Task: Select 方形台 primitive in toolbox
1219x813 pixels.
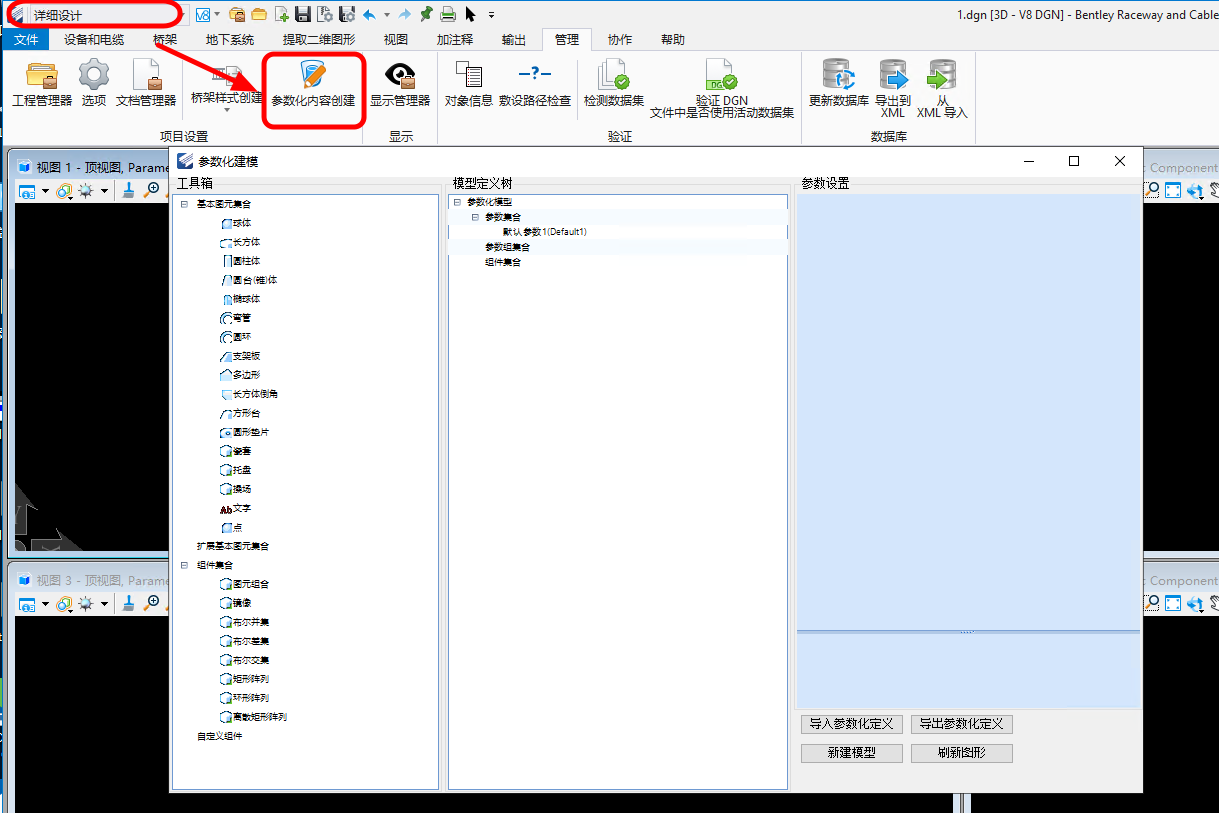Action: [240, 413]
